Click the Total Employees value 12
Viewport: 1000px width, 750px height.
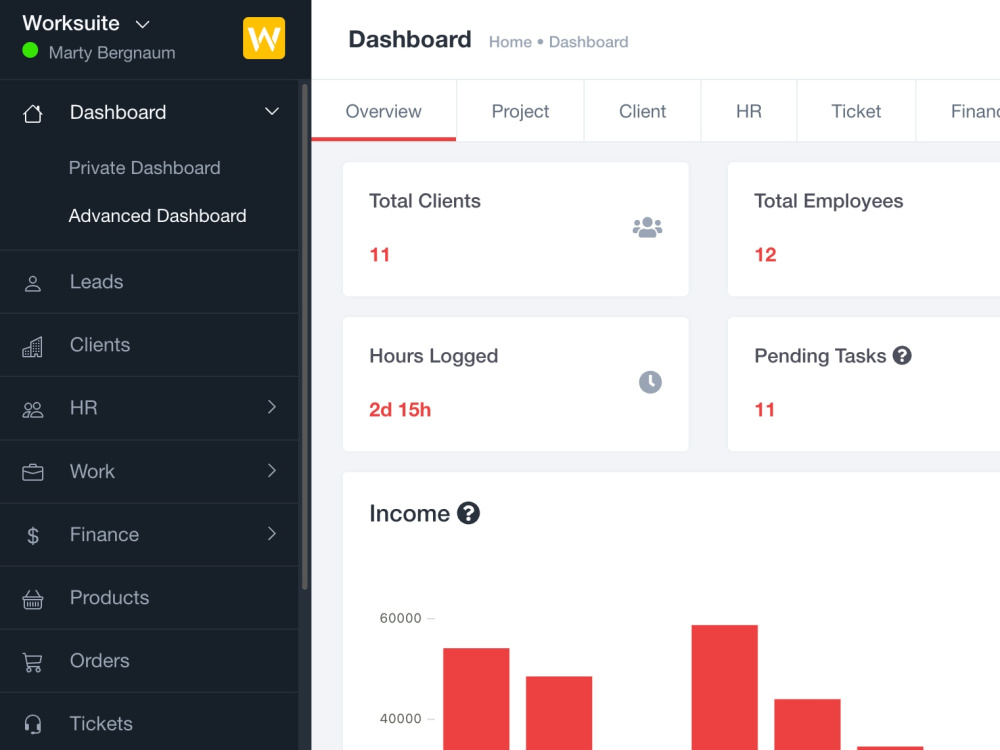tap(765, 254)
